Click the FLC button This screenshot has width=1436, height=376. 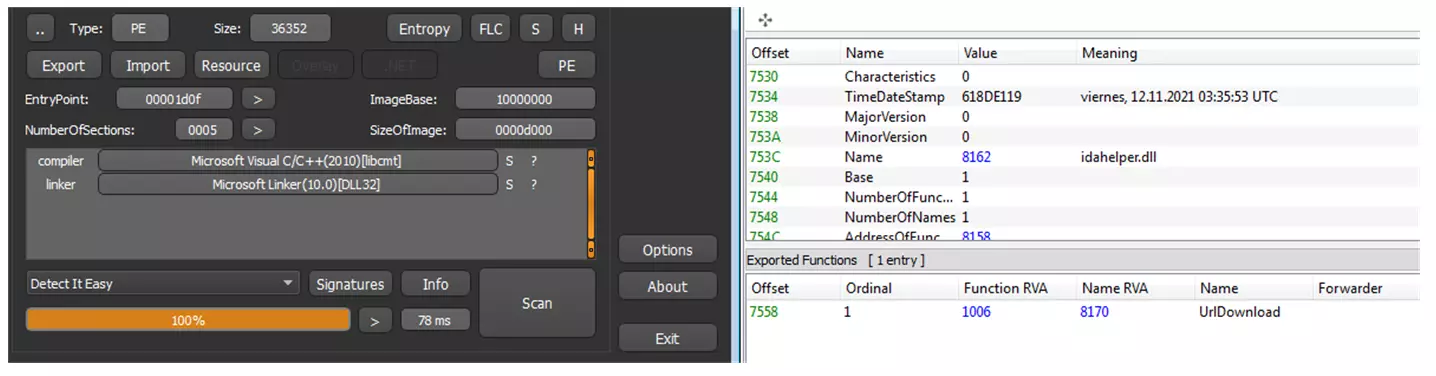(x=490, y=29)
